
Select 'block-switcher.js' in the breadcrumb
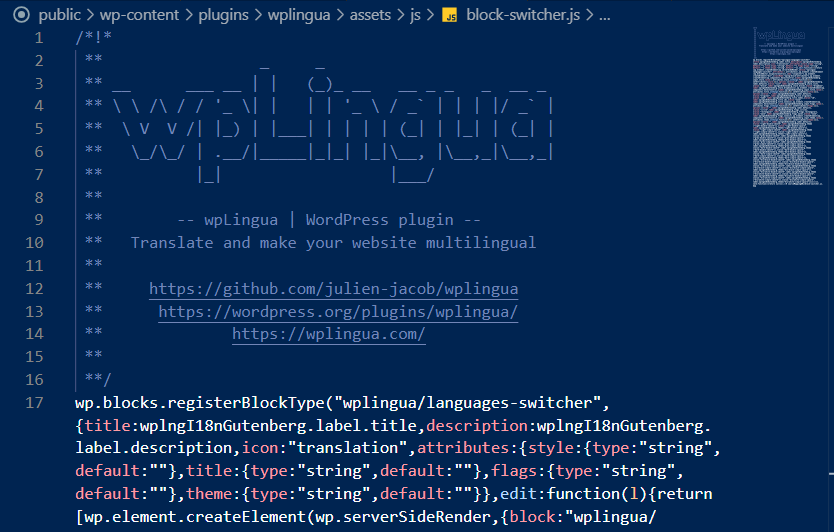point(523,15)
